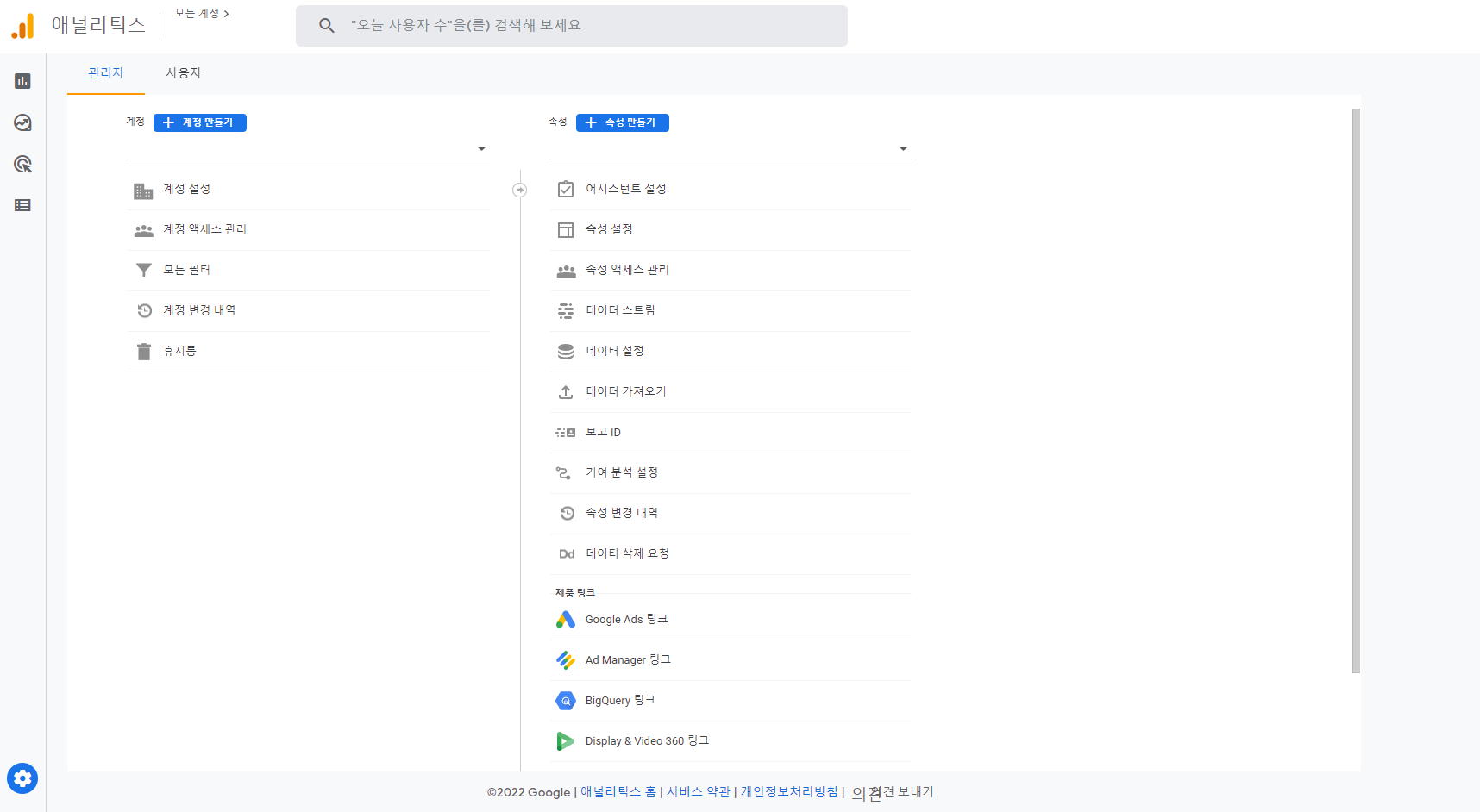The width and height of the screenshot is (1480, 812).
Task: Click the 애널리틱스 product title
Action: pyautogui.click(x=98, y=25)
